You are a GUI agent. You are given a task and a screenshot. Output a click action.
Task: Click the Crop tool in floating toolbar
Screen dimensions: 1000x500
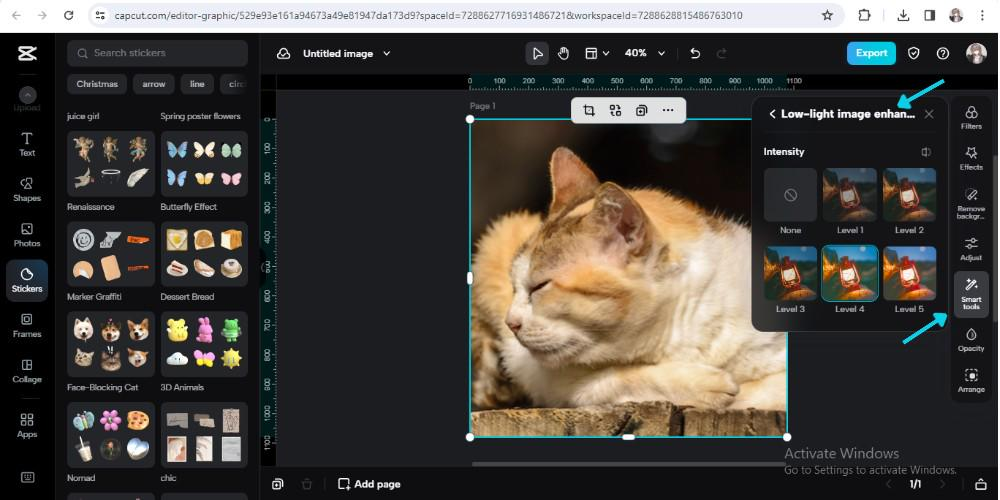(589, 110)
